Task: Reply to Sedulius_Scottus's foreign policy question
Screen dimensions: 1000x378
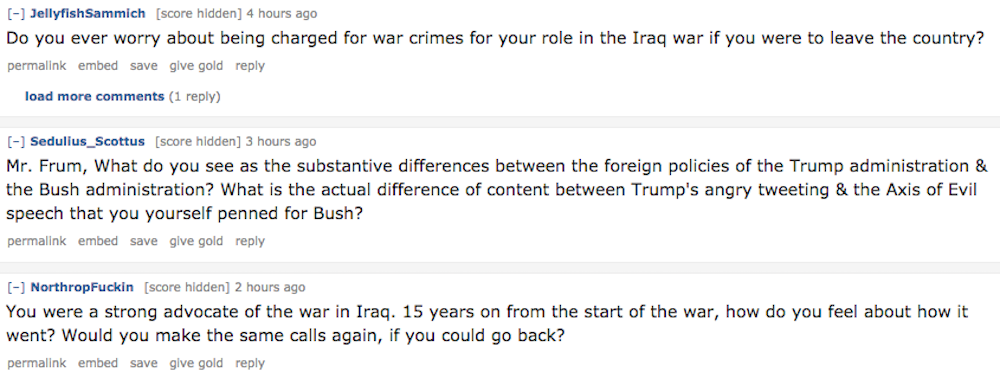Action: coord(249,241)
